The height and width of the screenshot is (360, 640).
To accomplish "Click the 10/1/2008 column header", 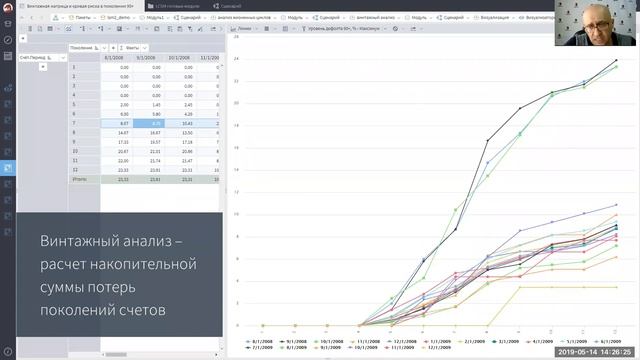I will tap(180, 58).
